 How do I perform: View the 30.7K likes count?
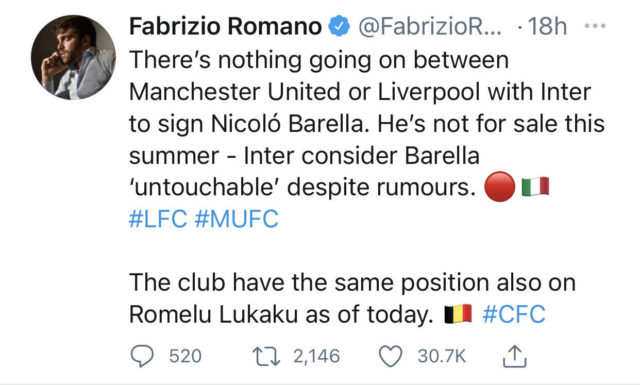(x=441, y=356)
